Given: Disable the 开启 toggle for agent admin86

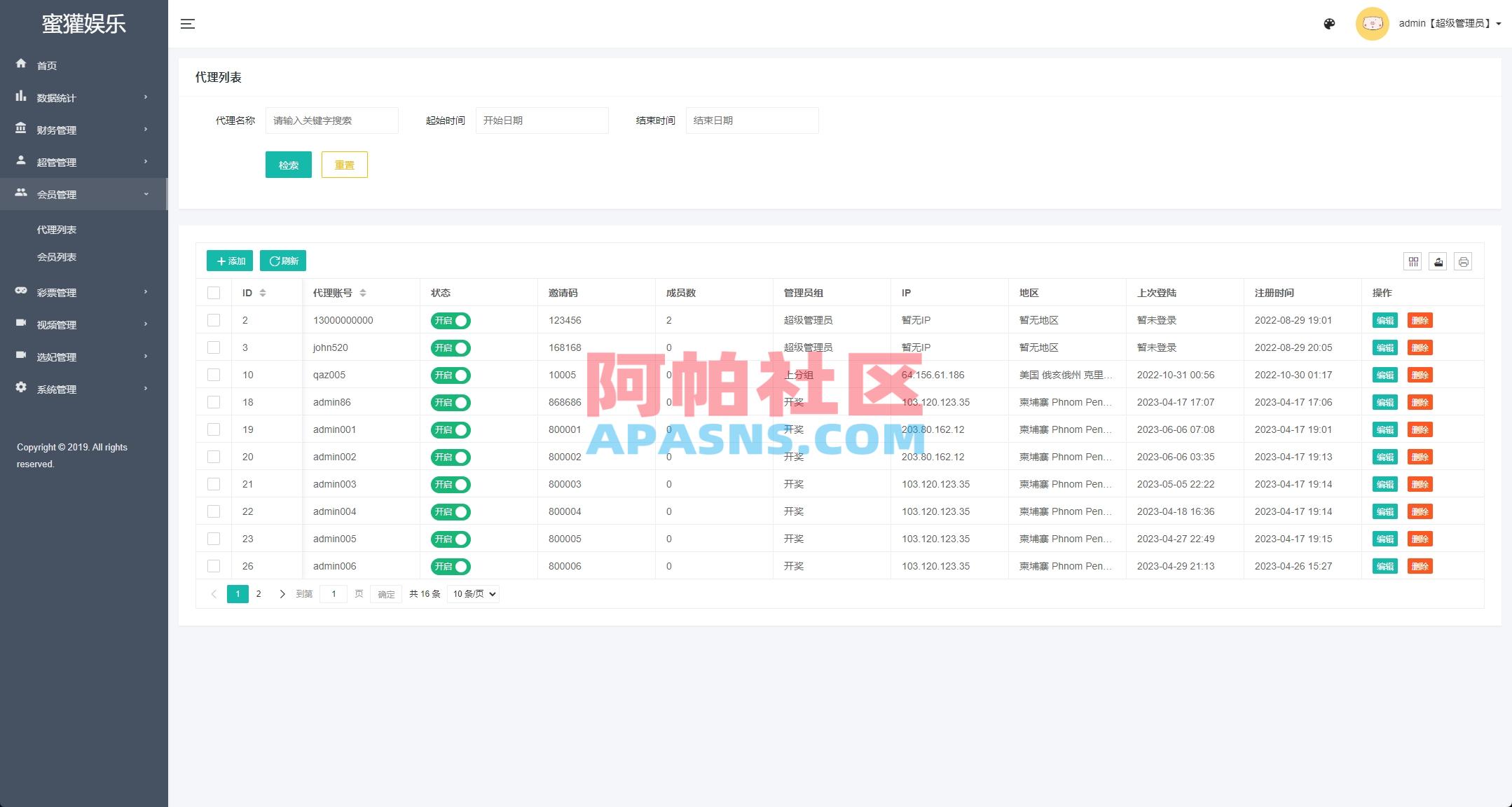Looking at the screenshot, I should tap(450, 402).
